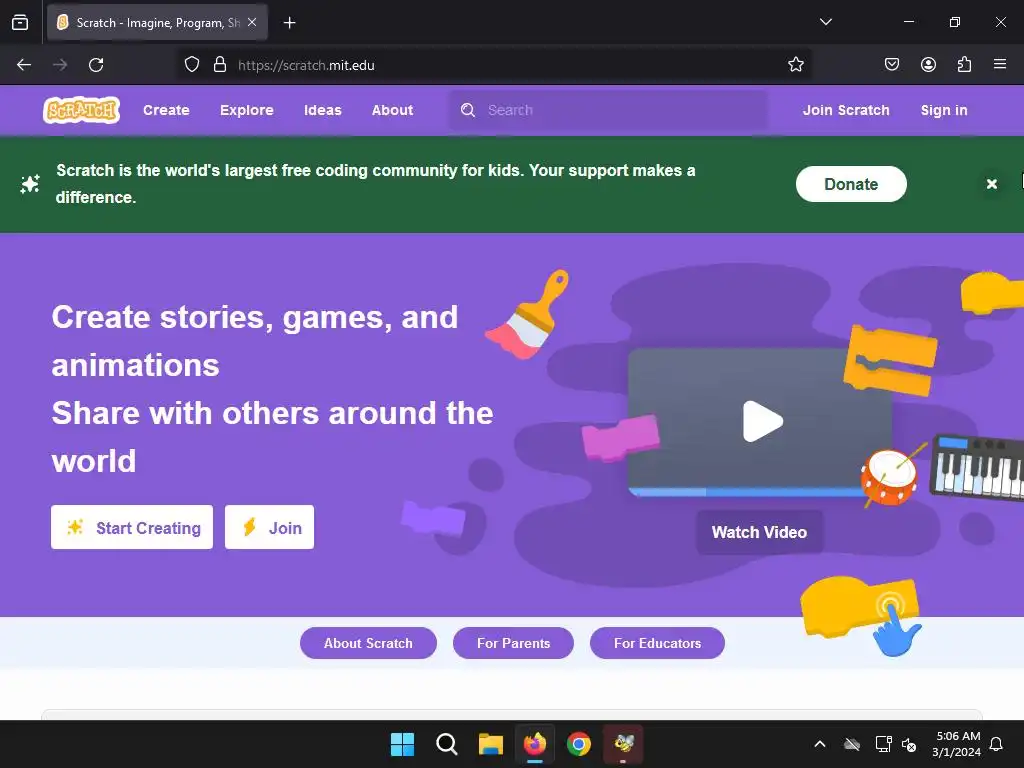Open the For Educators page
The image size is (1024, 768).
(657, 643)
